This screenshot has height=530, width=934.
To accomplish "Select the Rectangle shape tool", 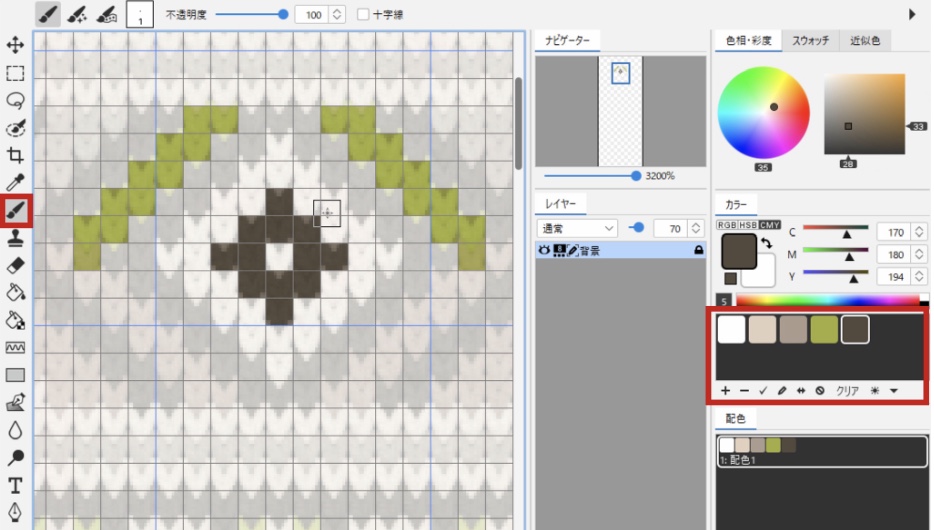I will coord(15,375).
